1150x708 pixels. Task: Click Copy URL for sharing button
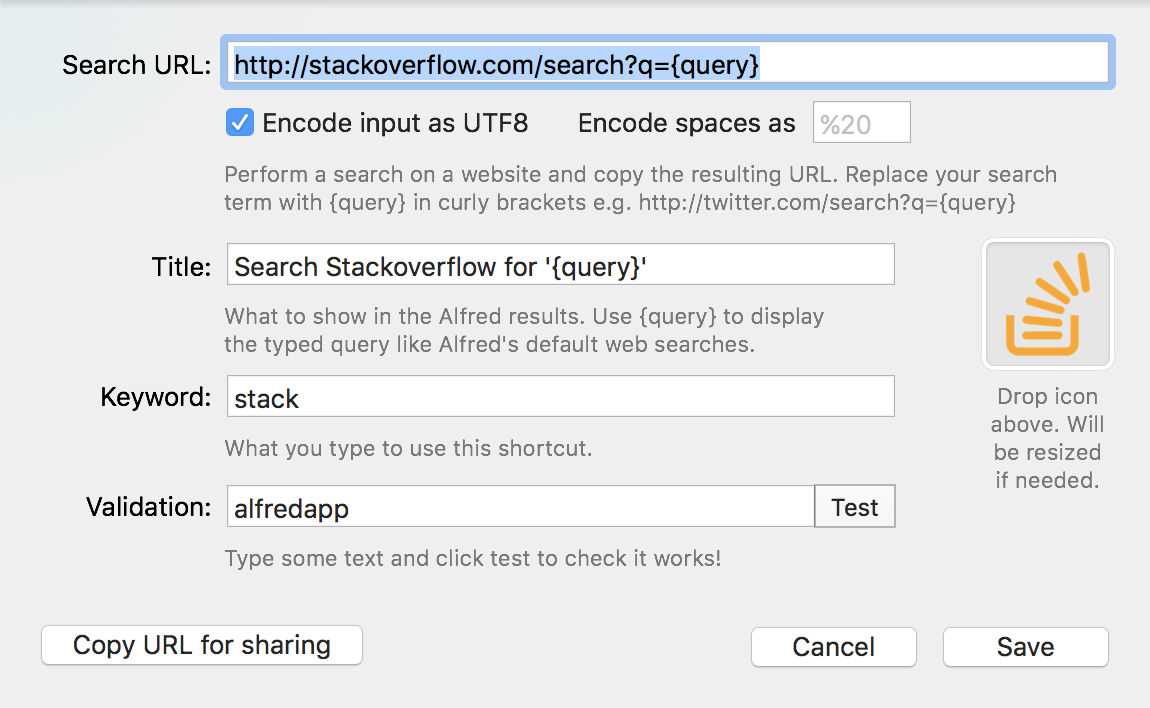[202, 646]
